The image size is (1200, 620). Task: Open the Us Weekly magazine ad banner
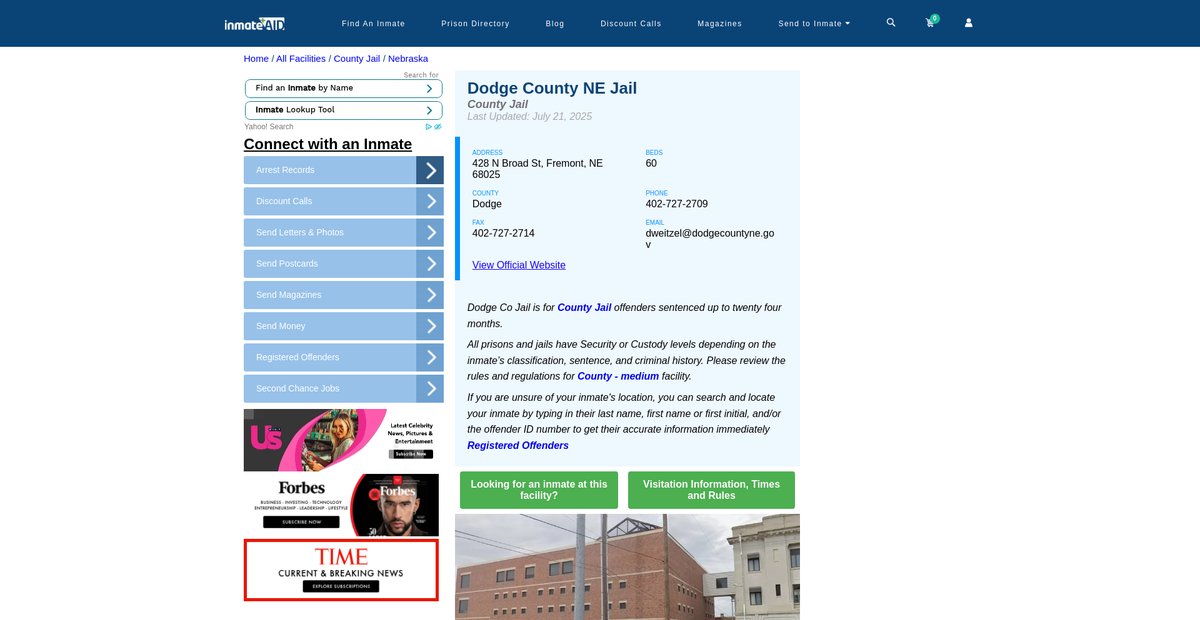[x=341, y=440]
